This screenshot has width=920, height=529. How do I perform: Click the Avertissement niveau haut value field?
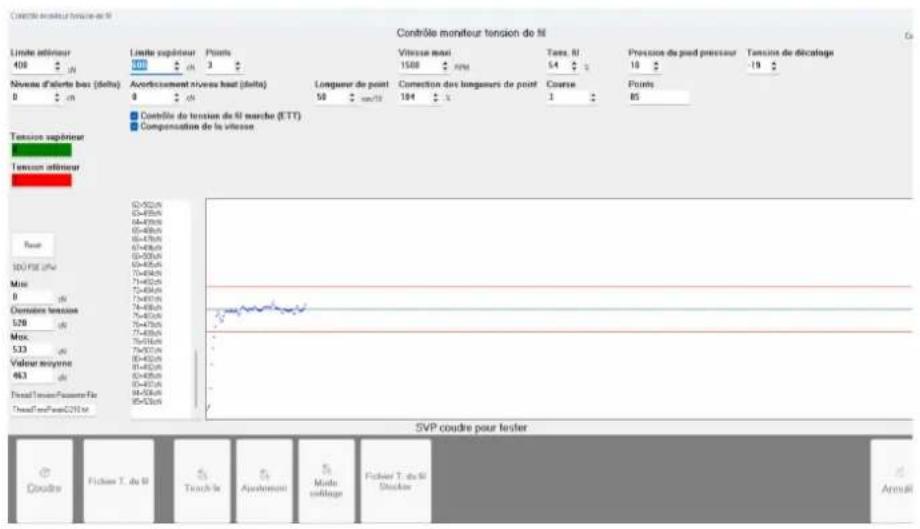click(151, 97)
